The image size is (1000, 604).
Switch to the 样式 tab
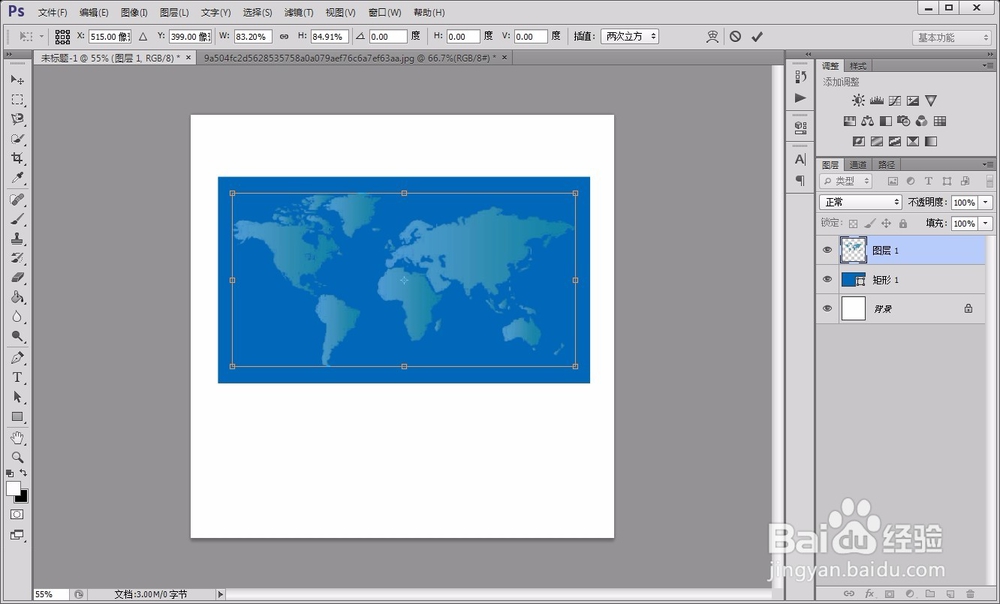[858, 66]
